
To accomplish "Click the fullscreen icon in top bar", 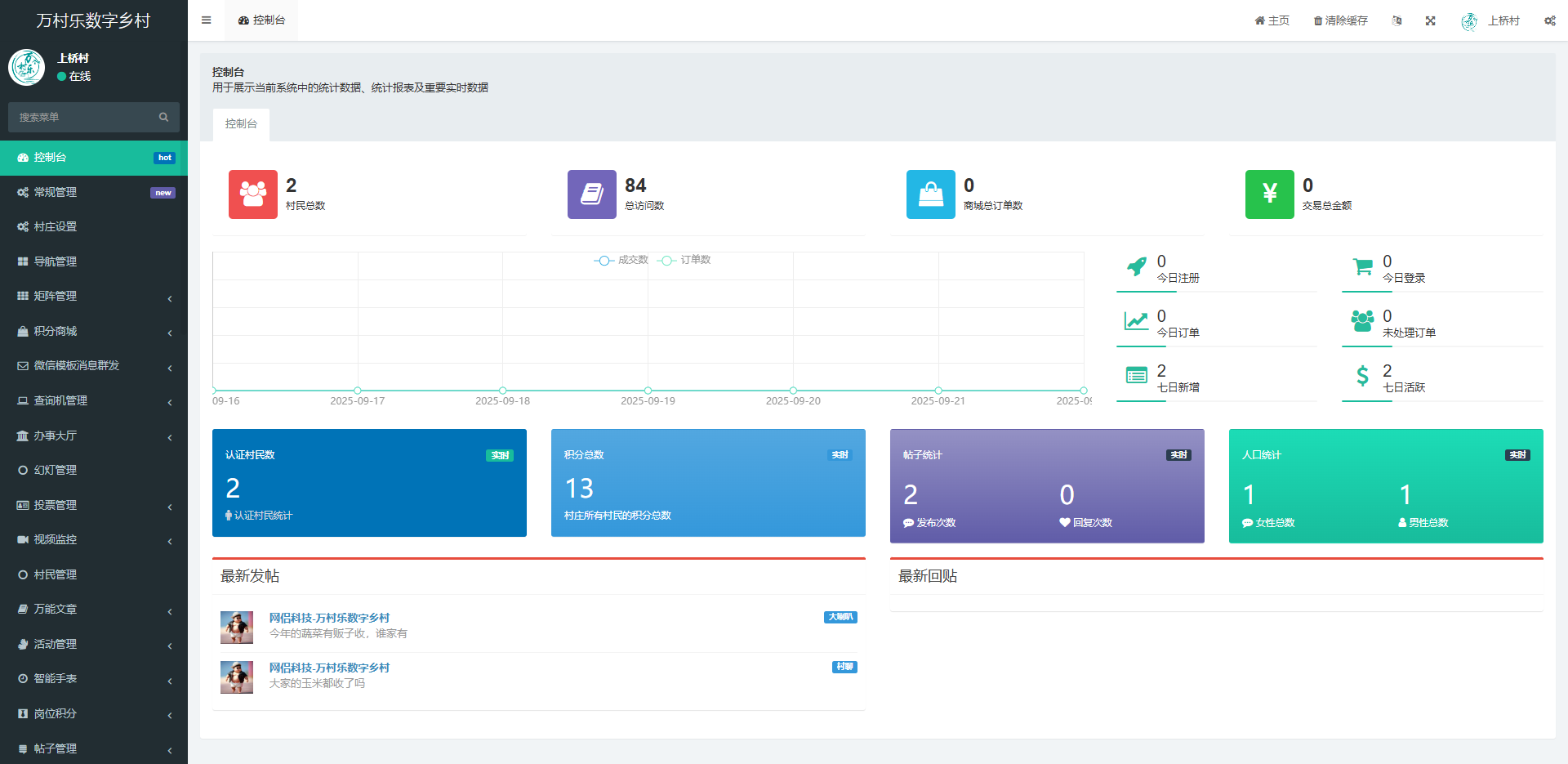I will click(x=1430, y=20).
